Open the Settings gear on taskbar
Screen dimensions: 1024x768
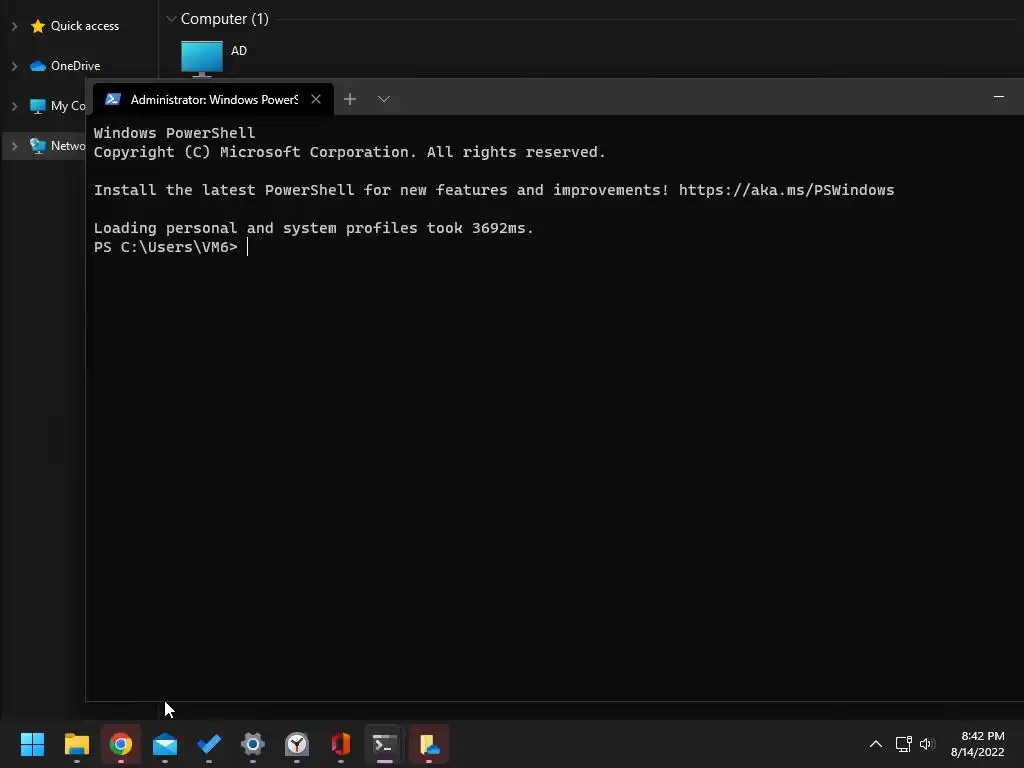tap(253, 744)
